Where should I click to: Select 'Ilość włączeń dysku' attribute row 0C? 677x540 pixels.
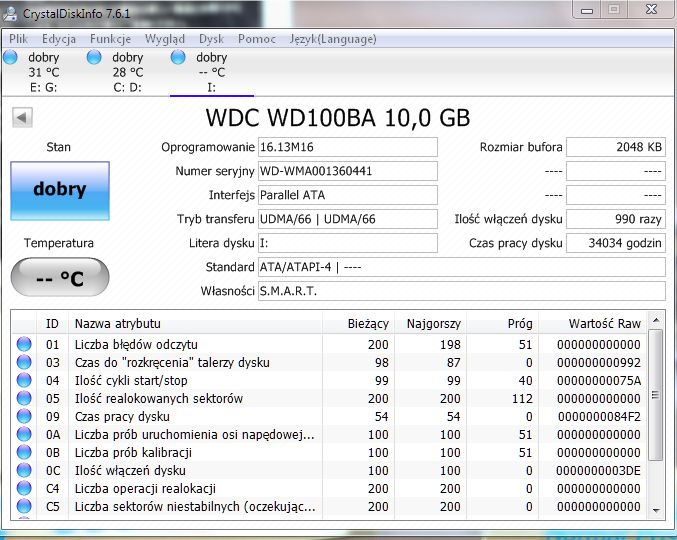(329, 470)
